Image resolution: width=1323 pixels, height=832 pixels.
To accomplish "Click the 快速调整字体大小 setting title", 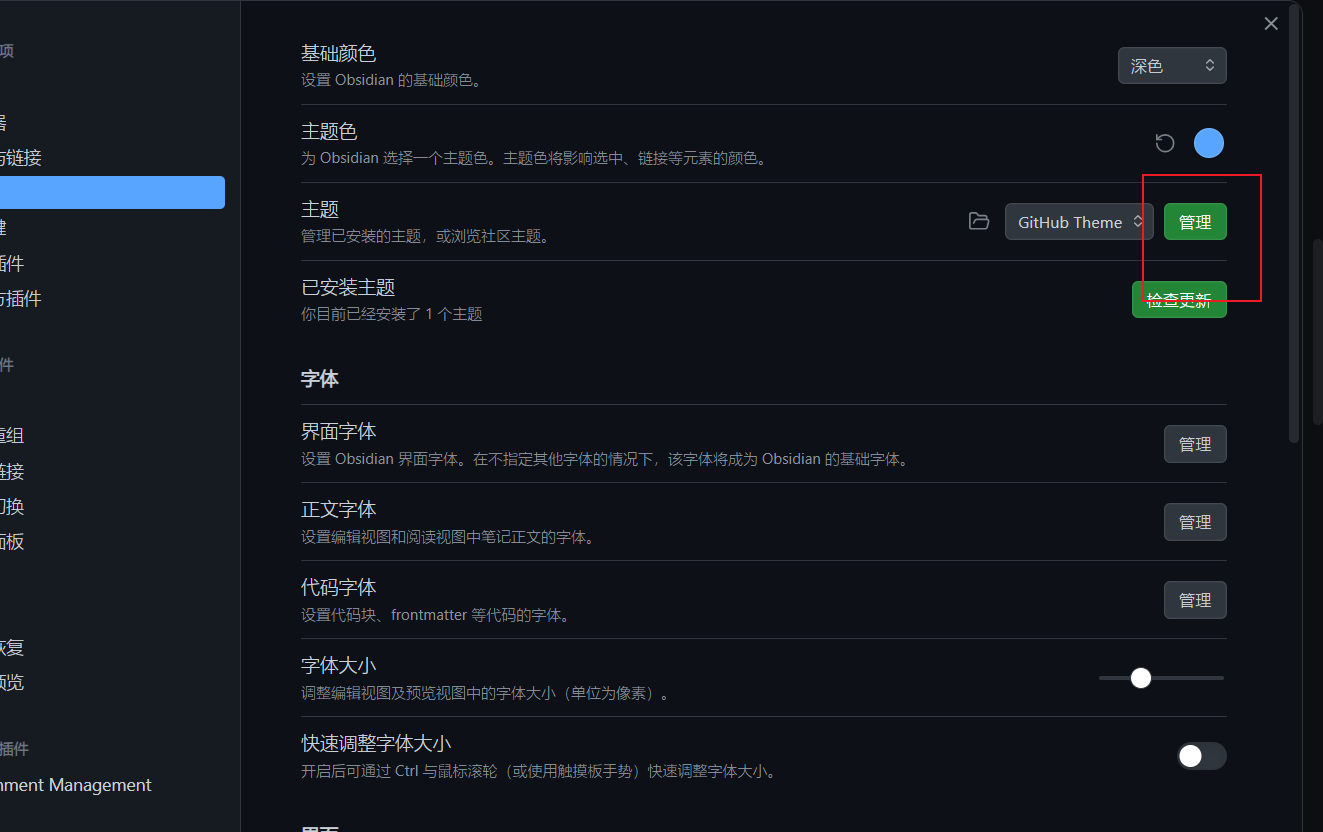I will click(x=376, y=744).
